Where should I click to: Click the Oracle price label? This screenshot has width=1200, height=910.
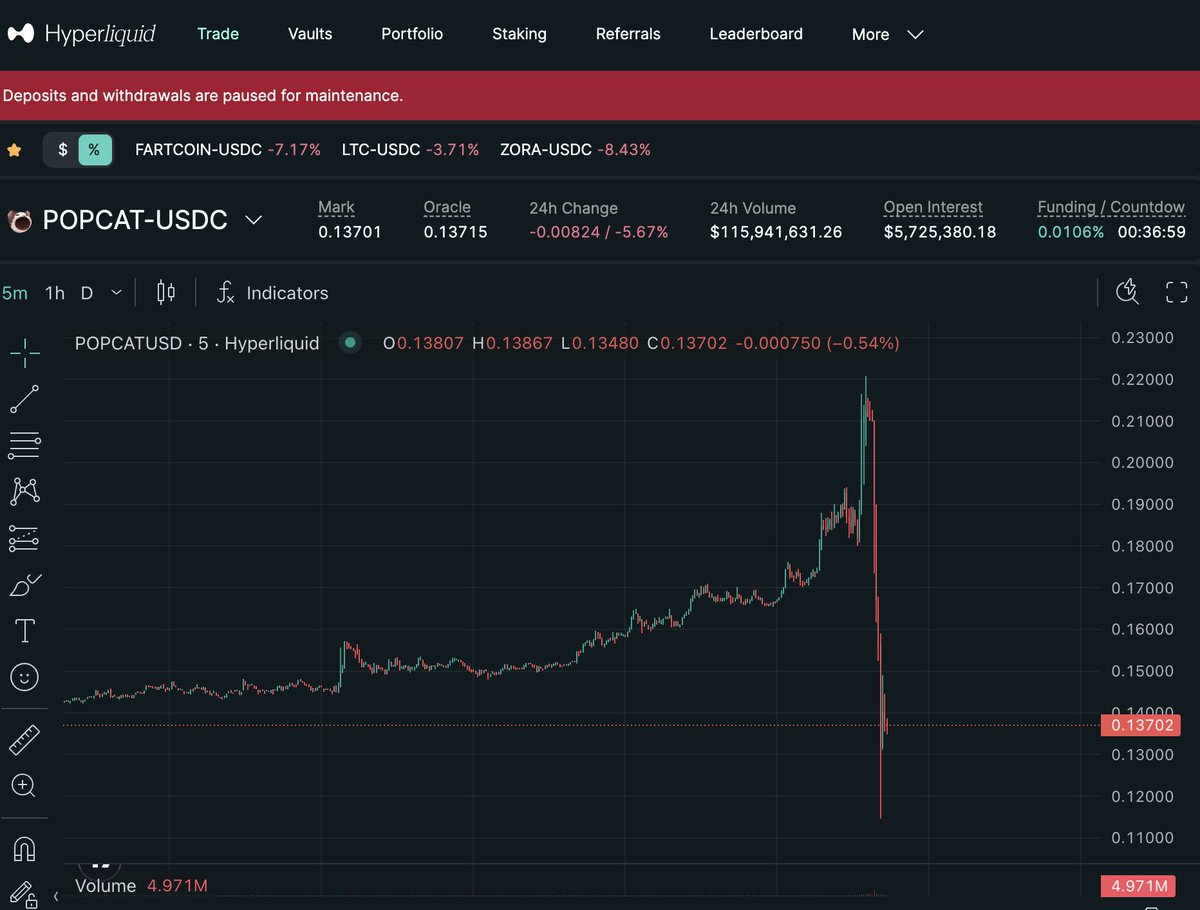point(447,208)
